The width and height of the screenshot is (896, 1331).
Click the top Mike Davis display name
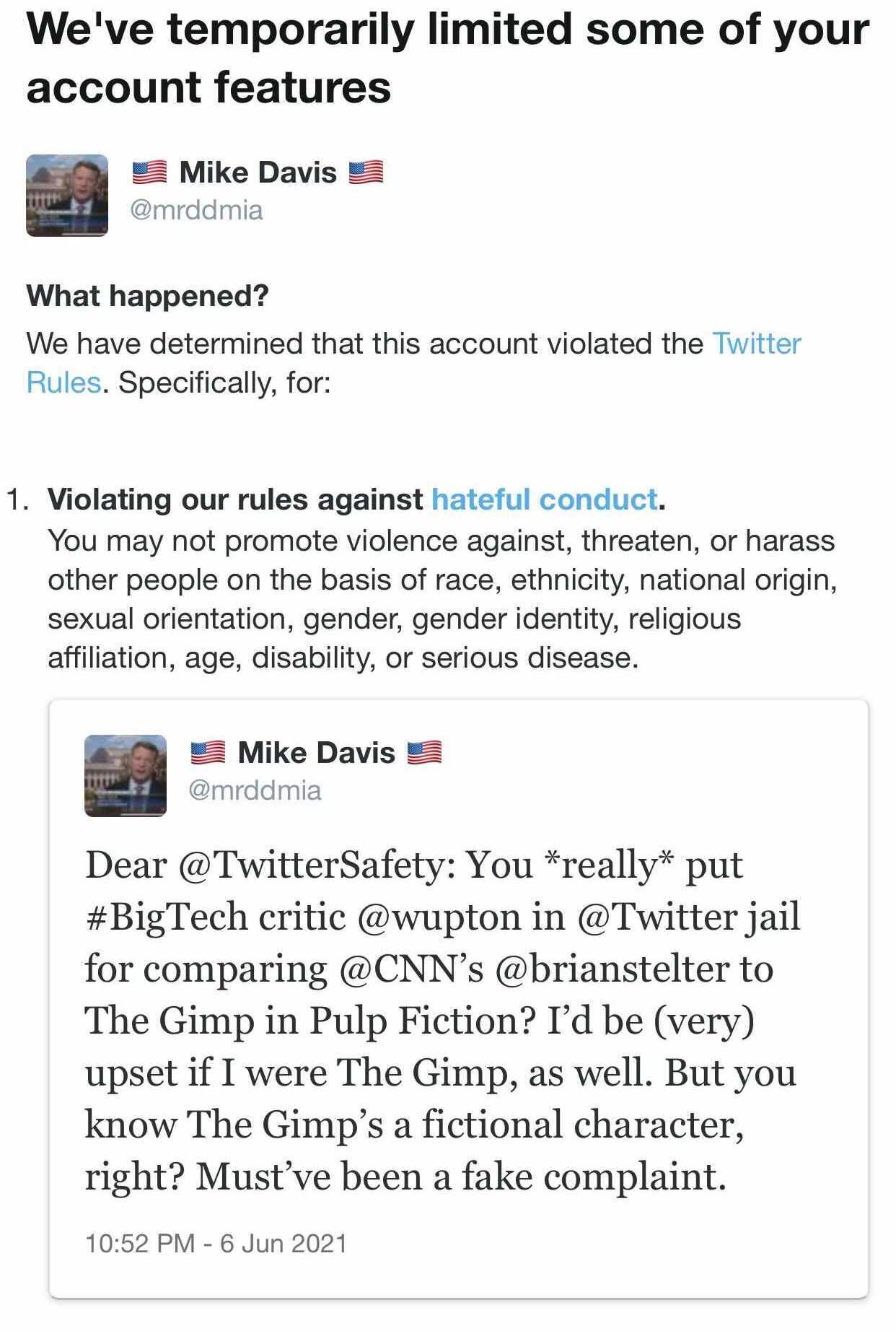[258, 173]
